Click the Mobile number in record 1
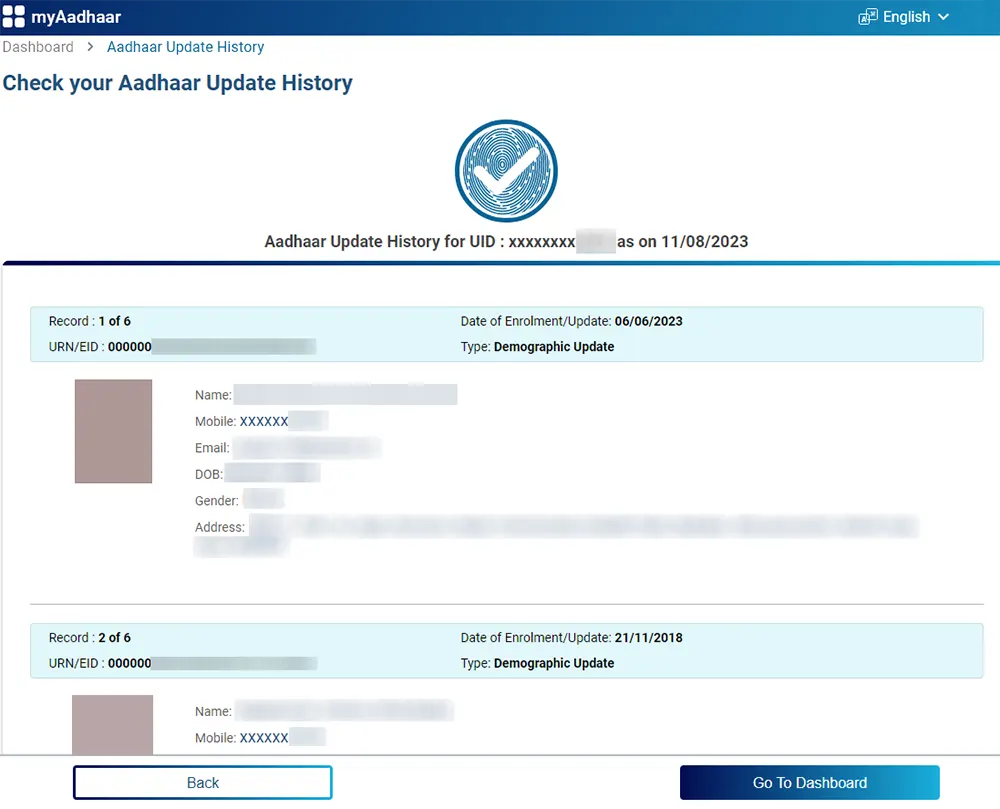The image size is (1000, 809). pyautogui.click(x=284, y=421)
